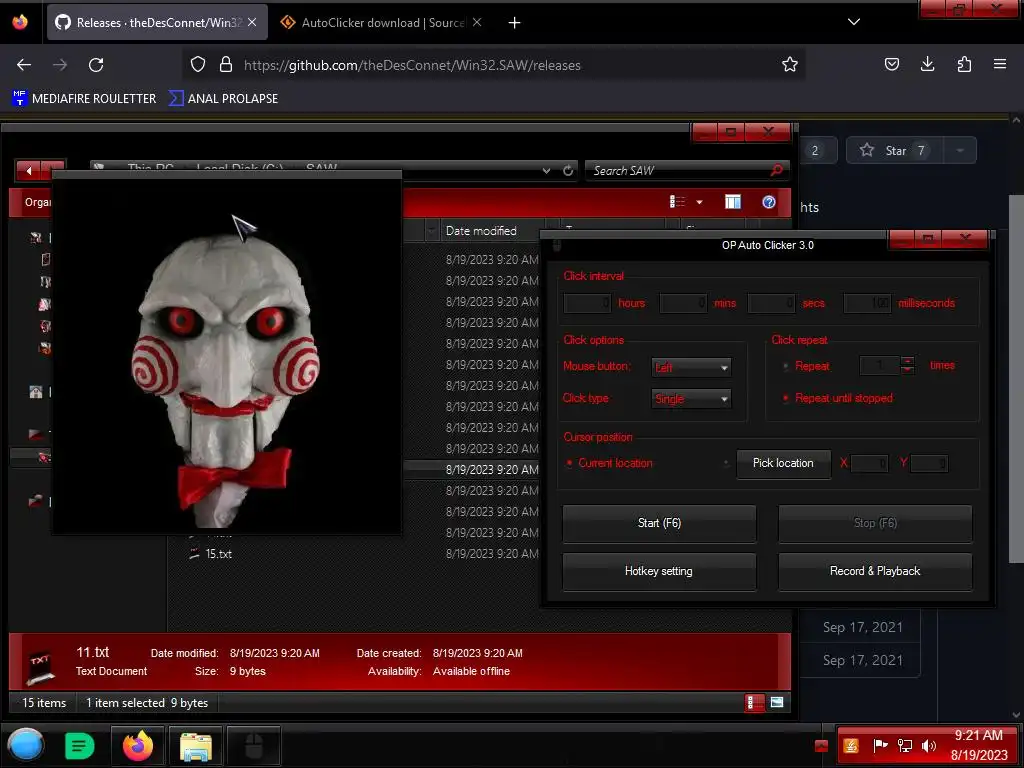Toggle the Explorer preview pane

click(x=733, y=202)
